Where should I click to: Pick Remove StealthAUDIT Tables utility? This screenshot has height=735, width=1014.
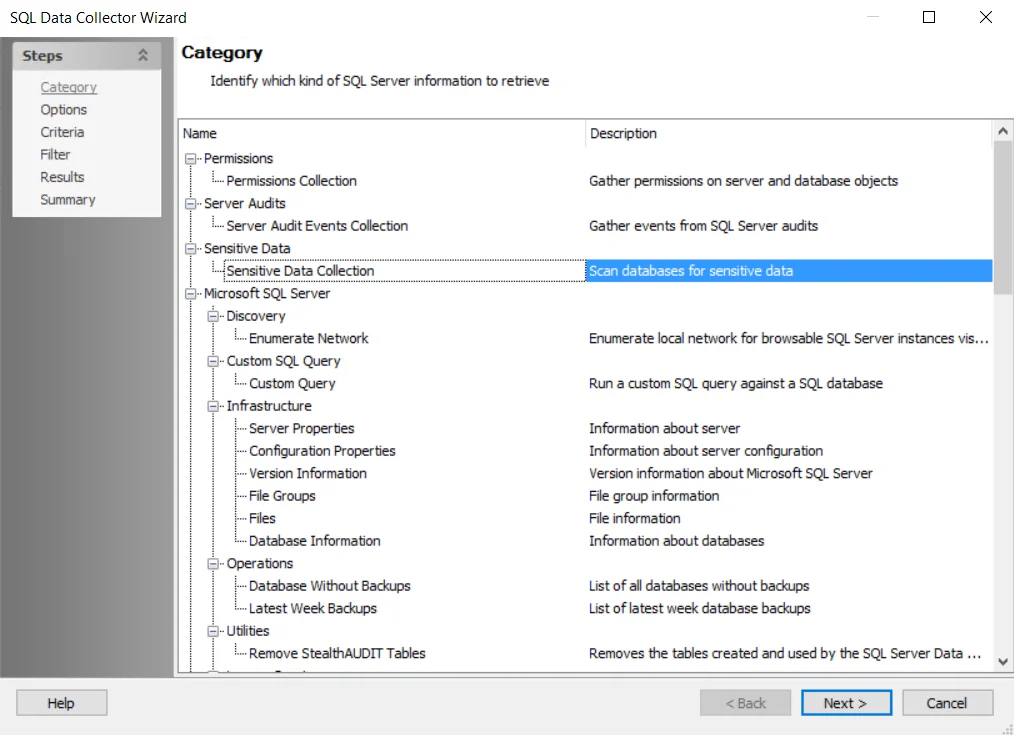tap(337, 654)
